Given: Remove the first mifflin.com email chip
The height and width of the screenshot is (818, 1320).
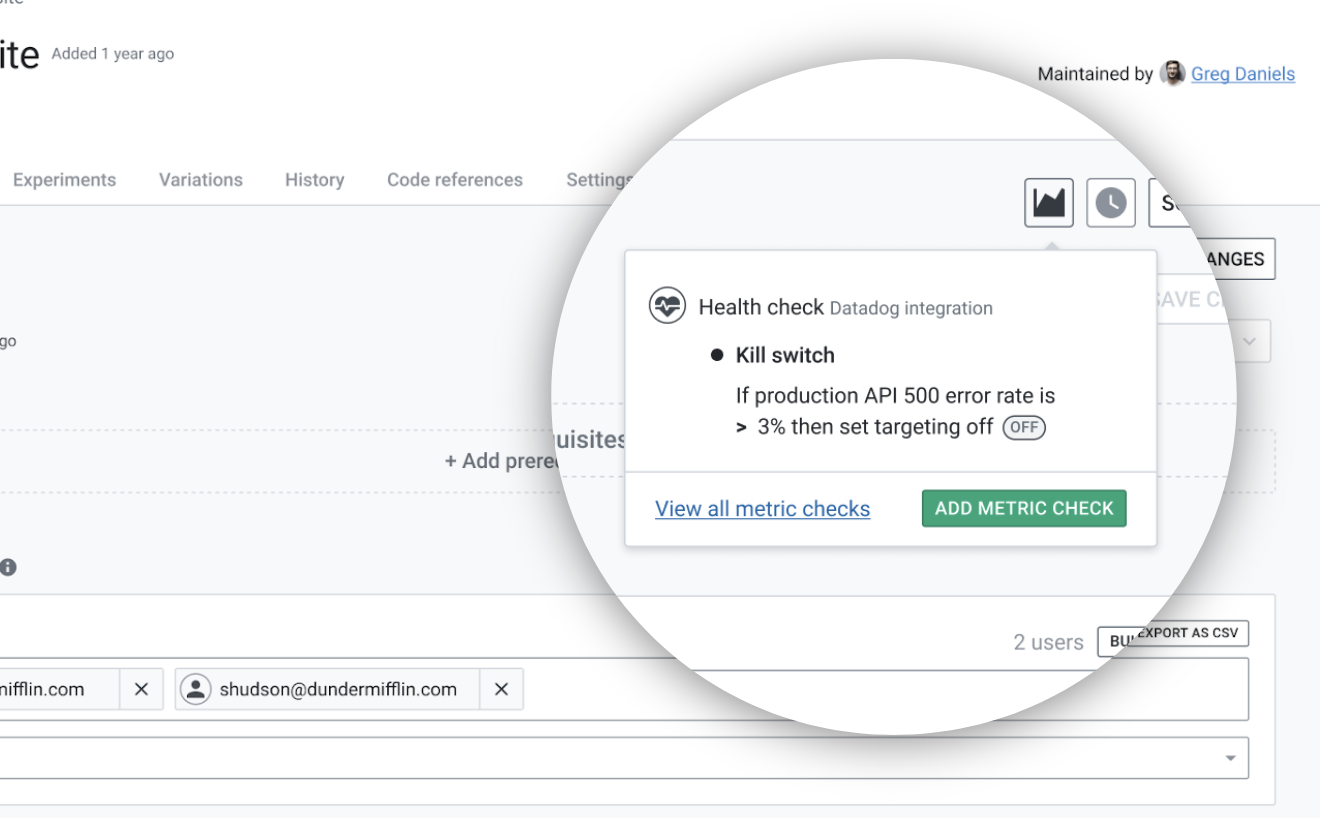Looking at the screenshot, I should click(x=141, y=689).
